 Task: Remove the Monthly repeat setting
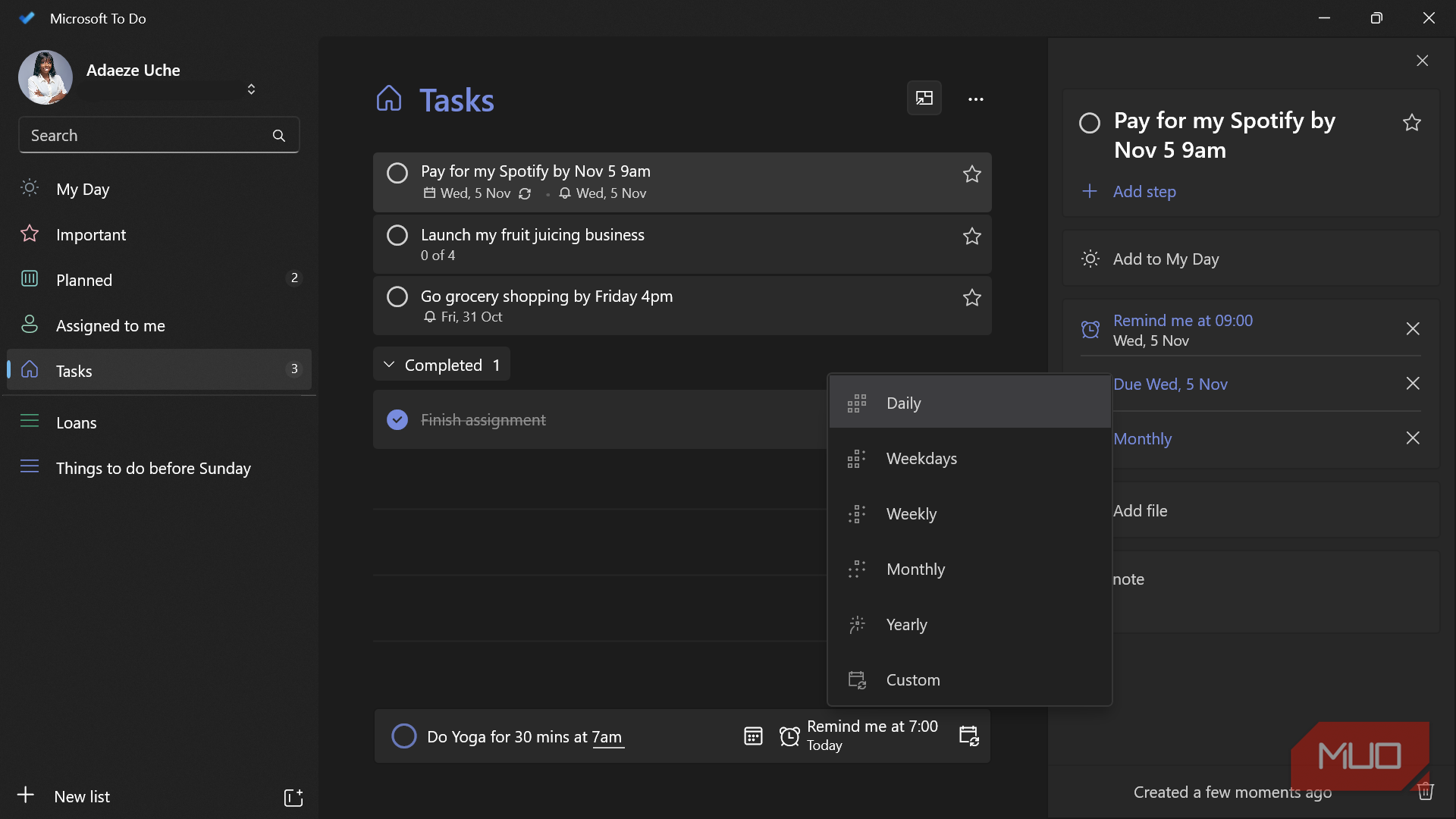tap(1413, 438)
